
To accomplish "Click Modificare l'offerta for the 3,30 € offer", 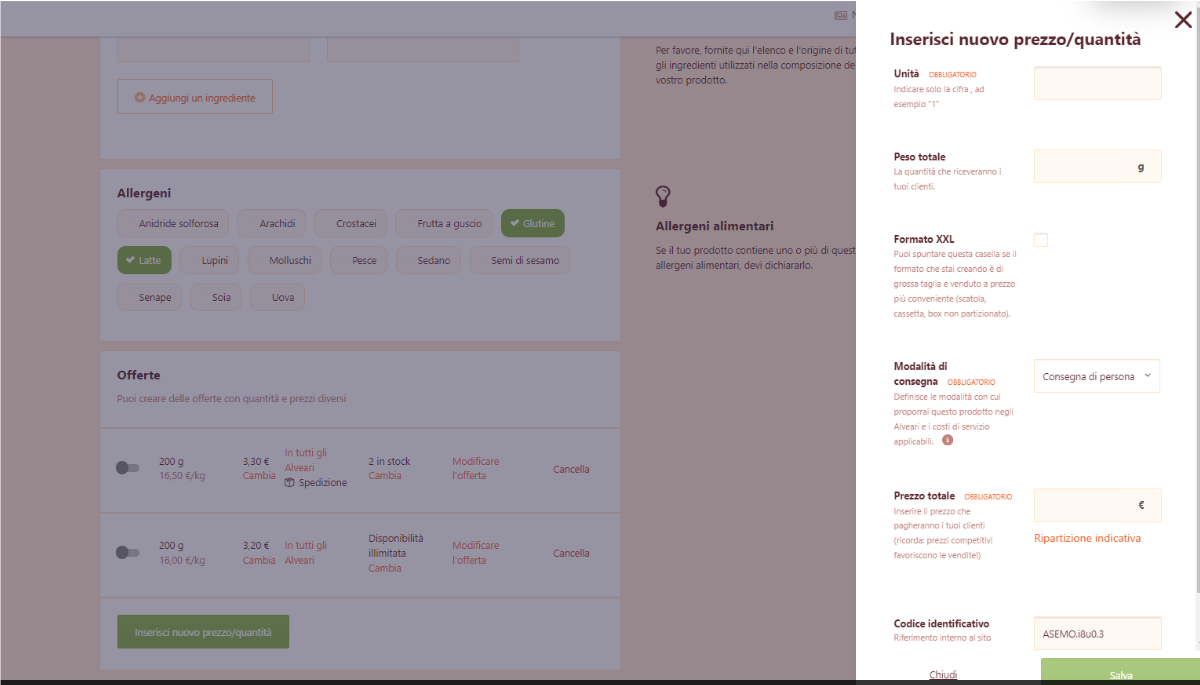I will point(476,468).
